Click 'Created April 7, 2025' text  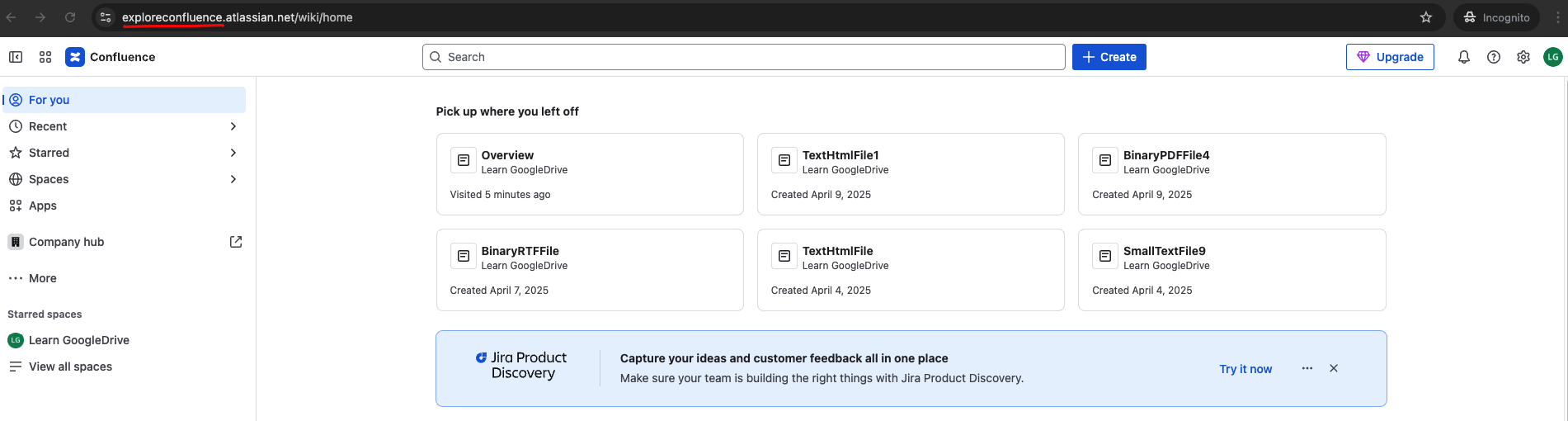coord(499,291)
